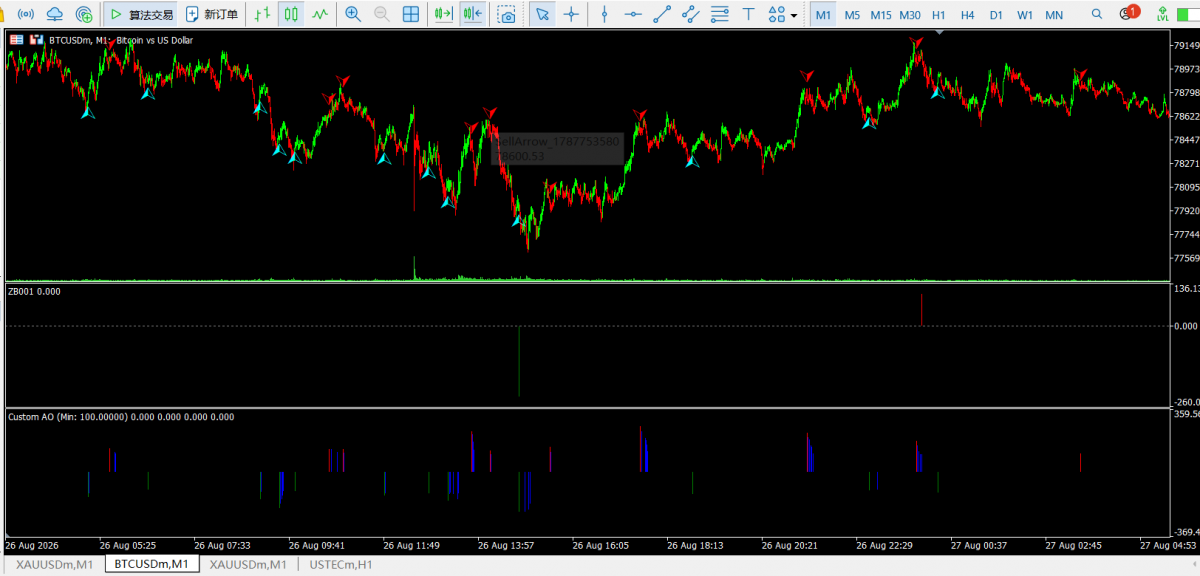Tile chart windows with grid icon
Screen dimensions: 1200x576
(411, 15)
